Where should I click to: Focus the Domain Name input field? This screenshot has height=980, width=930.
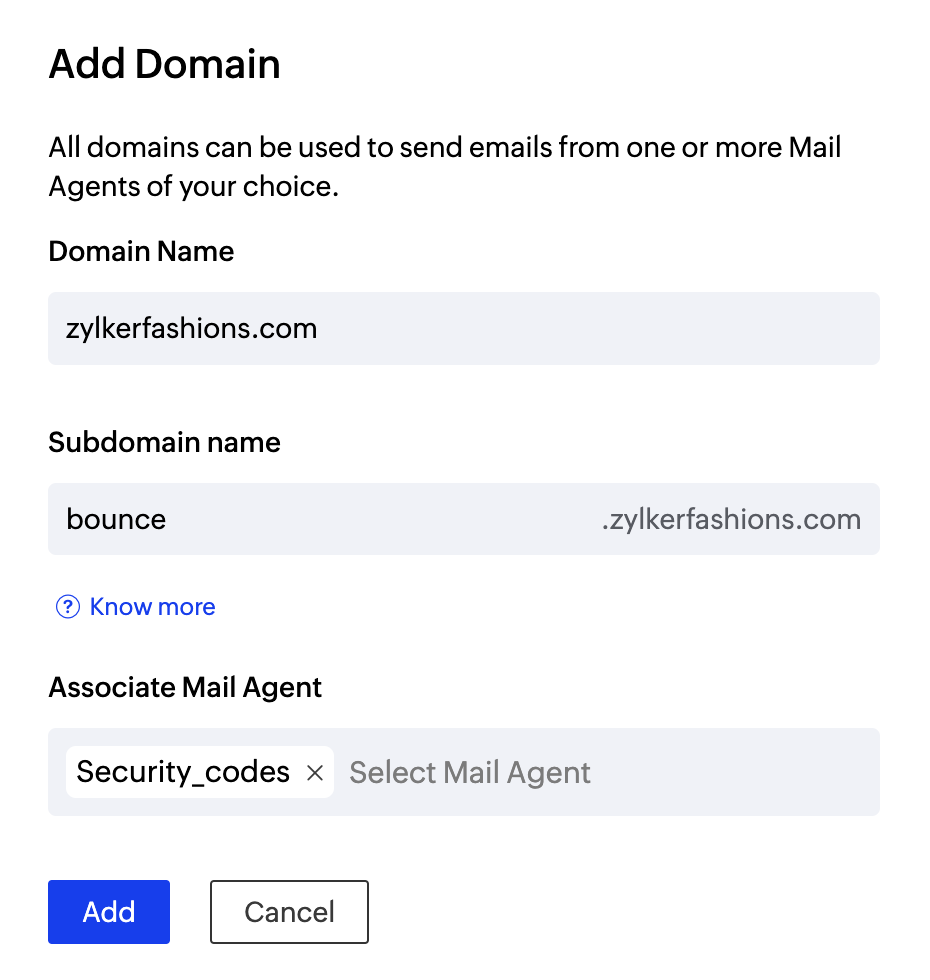(463, 328)
